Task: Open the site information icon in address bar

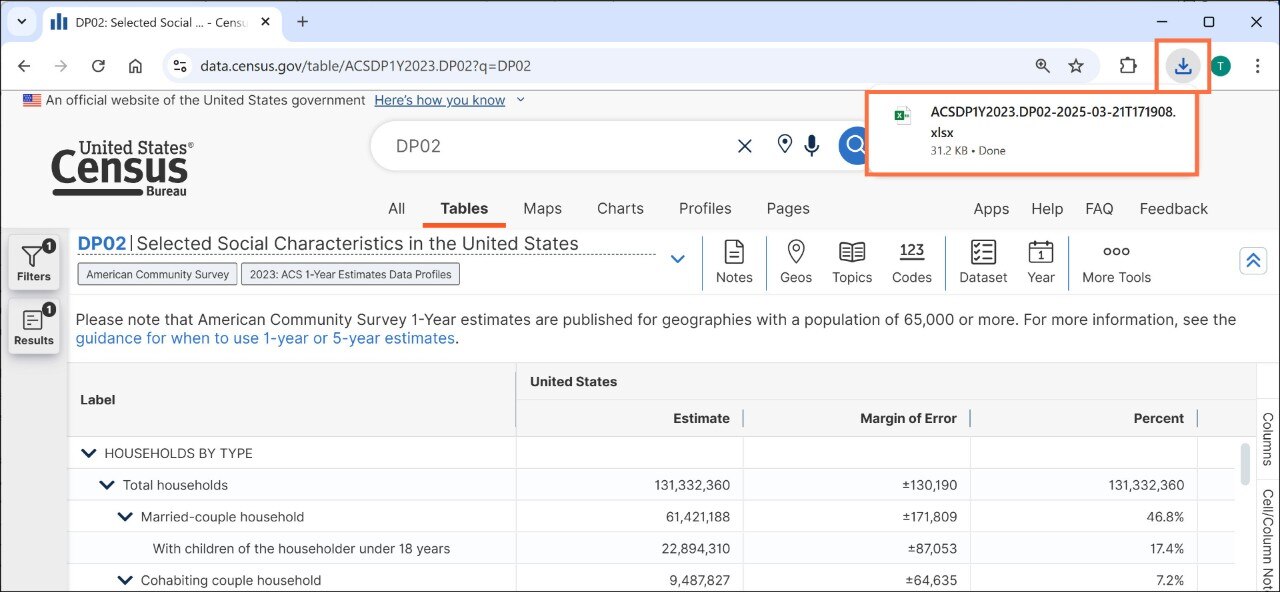Action: pos(180,66)
